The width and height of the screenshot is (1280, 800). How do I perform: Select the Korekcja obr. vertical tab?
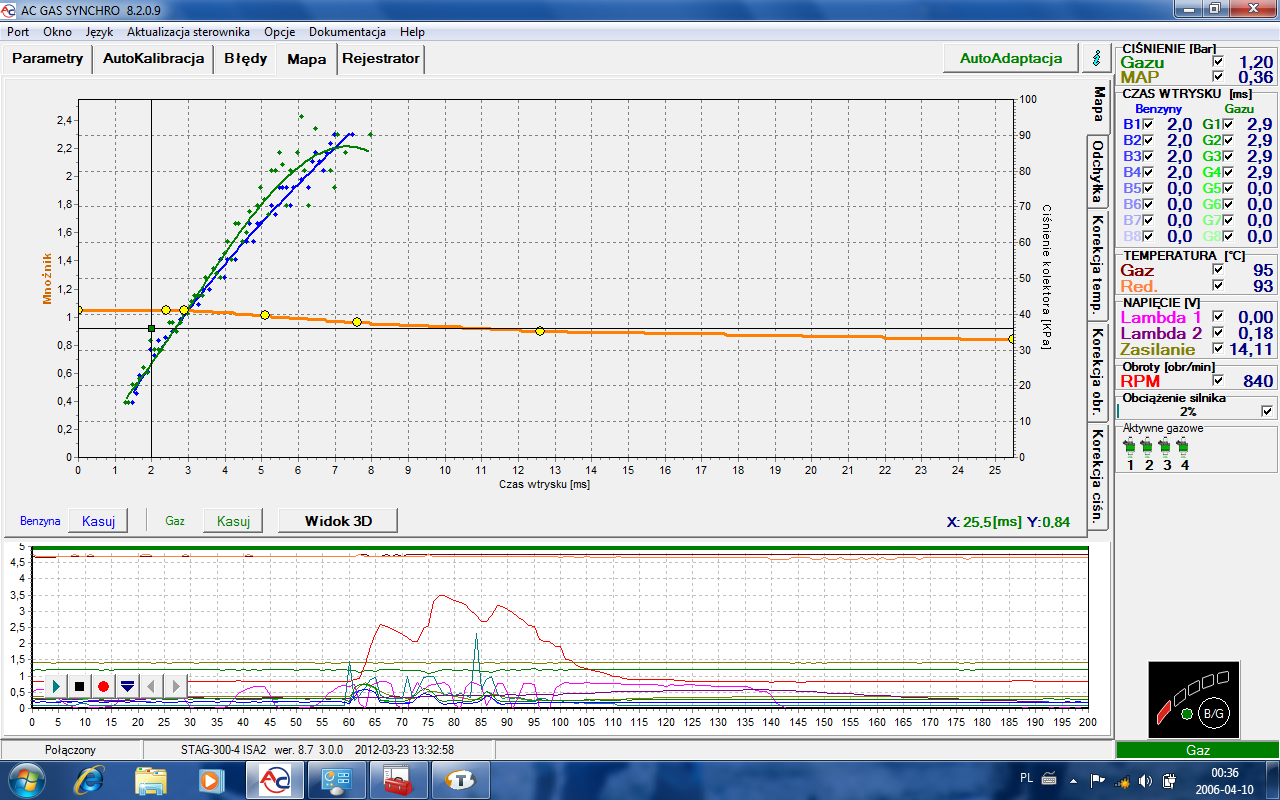(x=1098, y=371)
